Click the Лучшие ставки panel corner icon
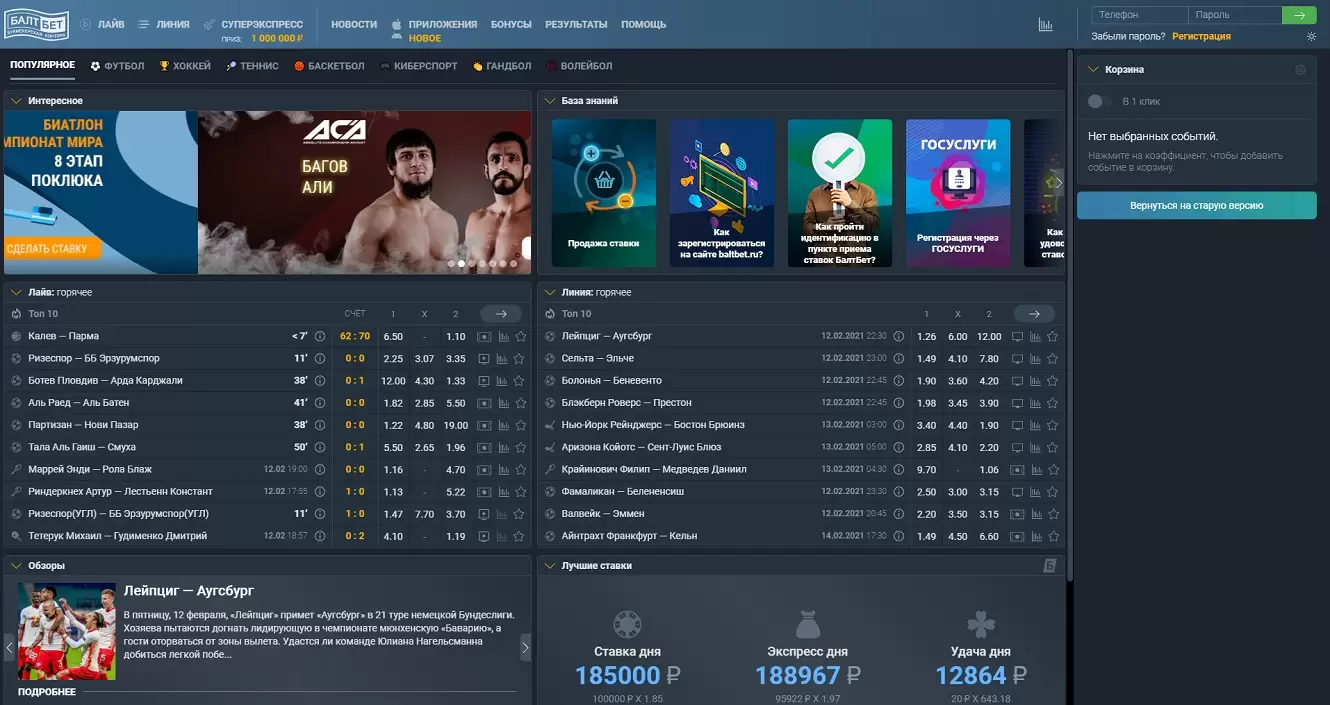1330x705 pixels. pos(1050,566)
